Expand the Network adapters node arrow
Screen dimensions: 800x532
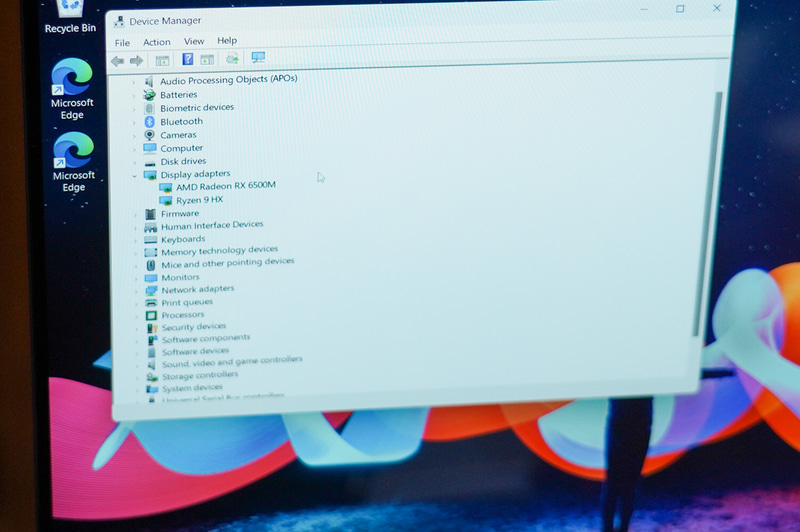136,291
